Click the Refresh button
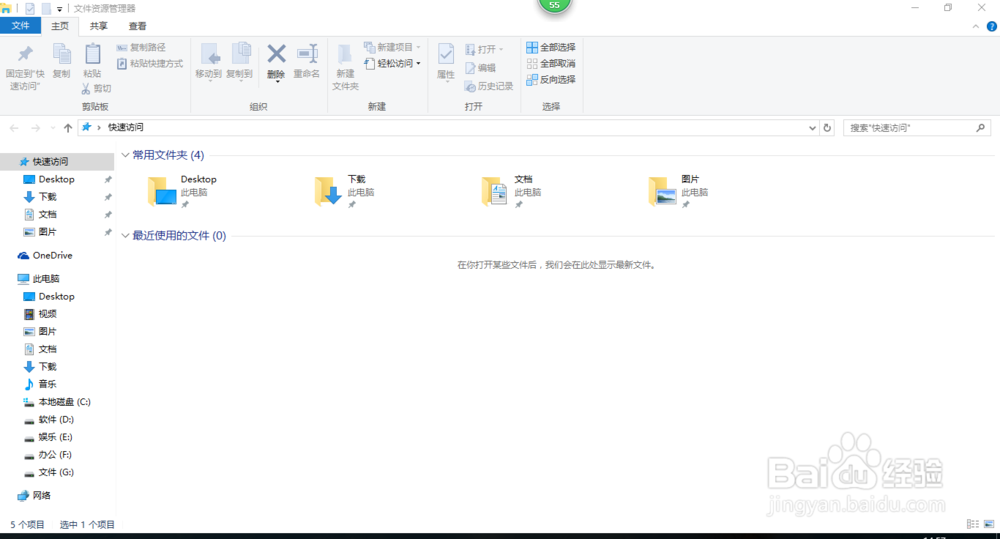 coord(827,128)
